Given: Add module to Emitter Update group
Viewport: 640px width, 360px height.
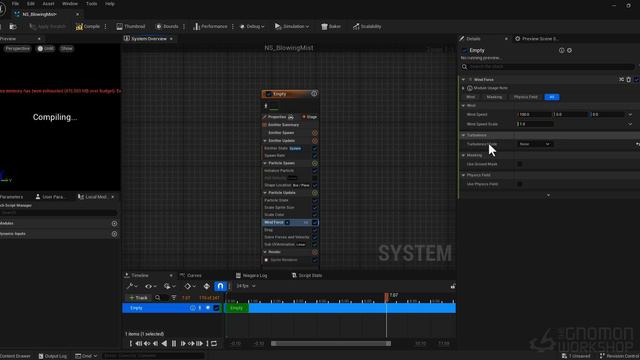Looking at the screenshot, I should click(315, 141).
